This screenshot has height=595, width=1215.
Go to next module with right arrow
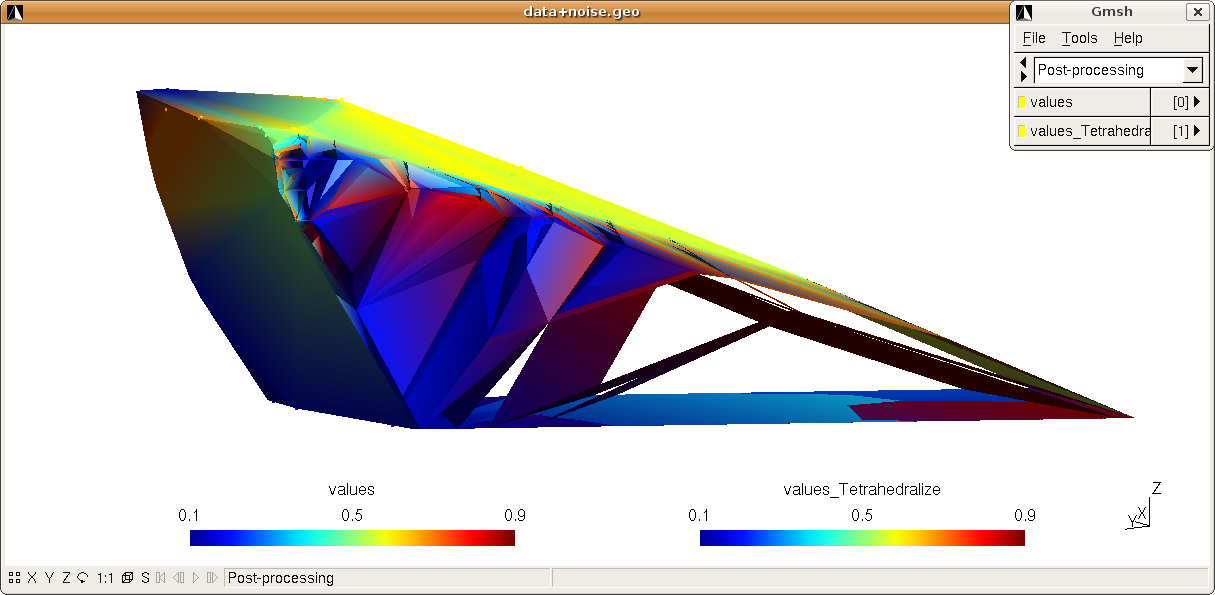[x=1023, y=77]
